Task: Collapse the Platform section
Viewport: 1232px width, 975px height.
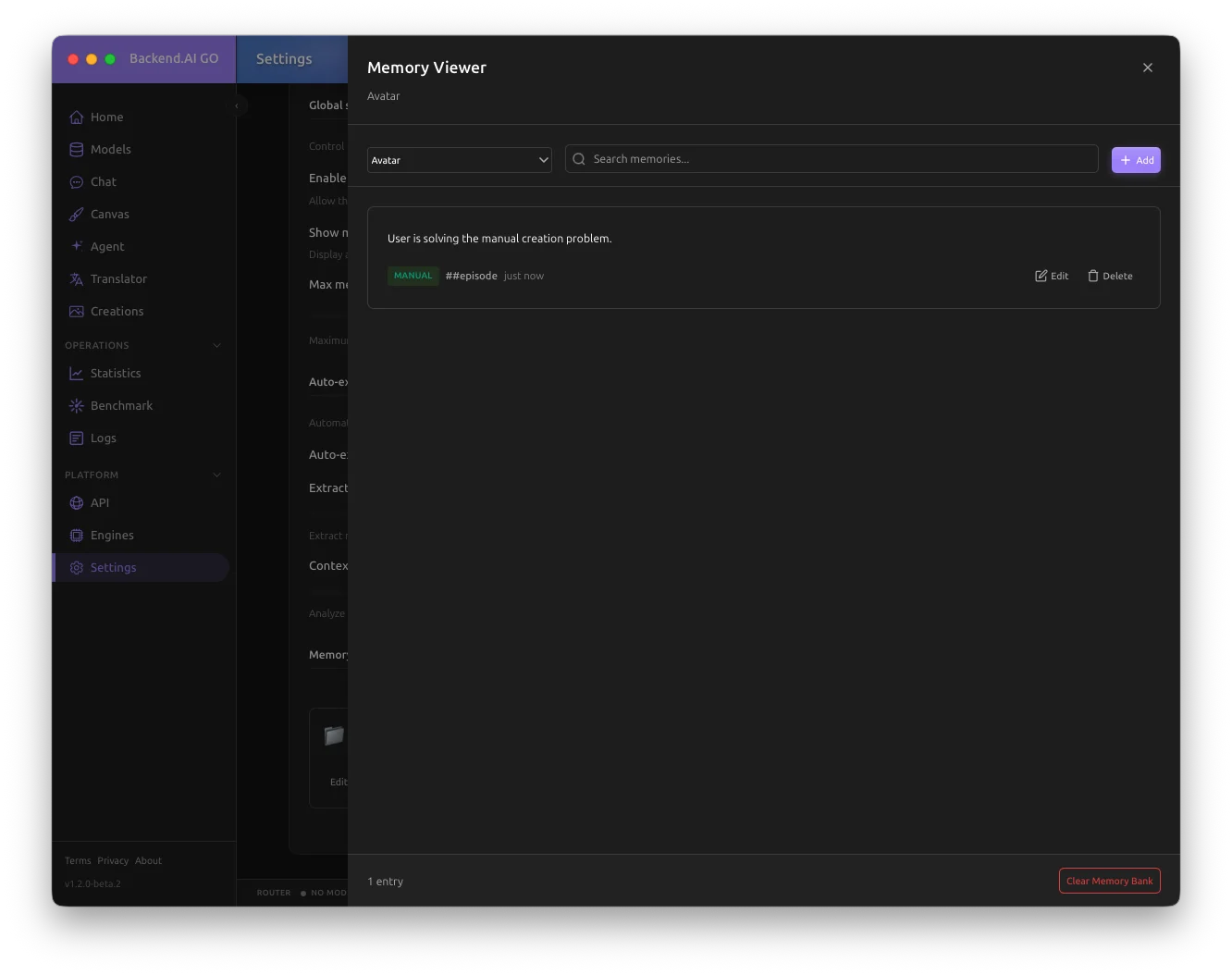Action: [x=217, y=475]
